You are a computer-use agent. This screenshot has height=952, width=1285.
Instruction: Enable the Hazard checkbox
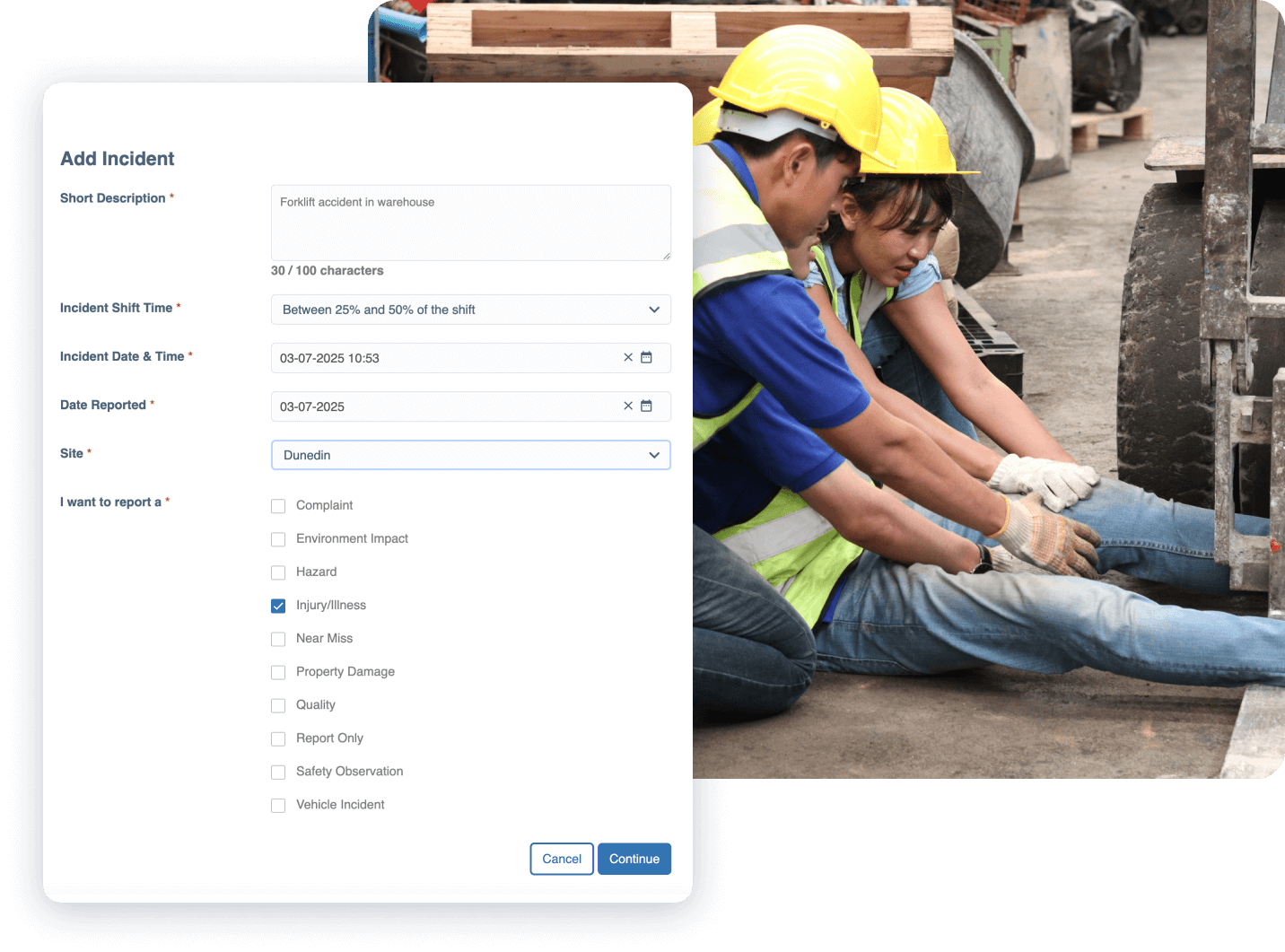coord(278,572)
